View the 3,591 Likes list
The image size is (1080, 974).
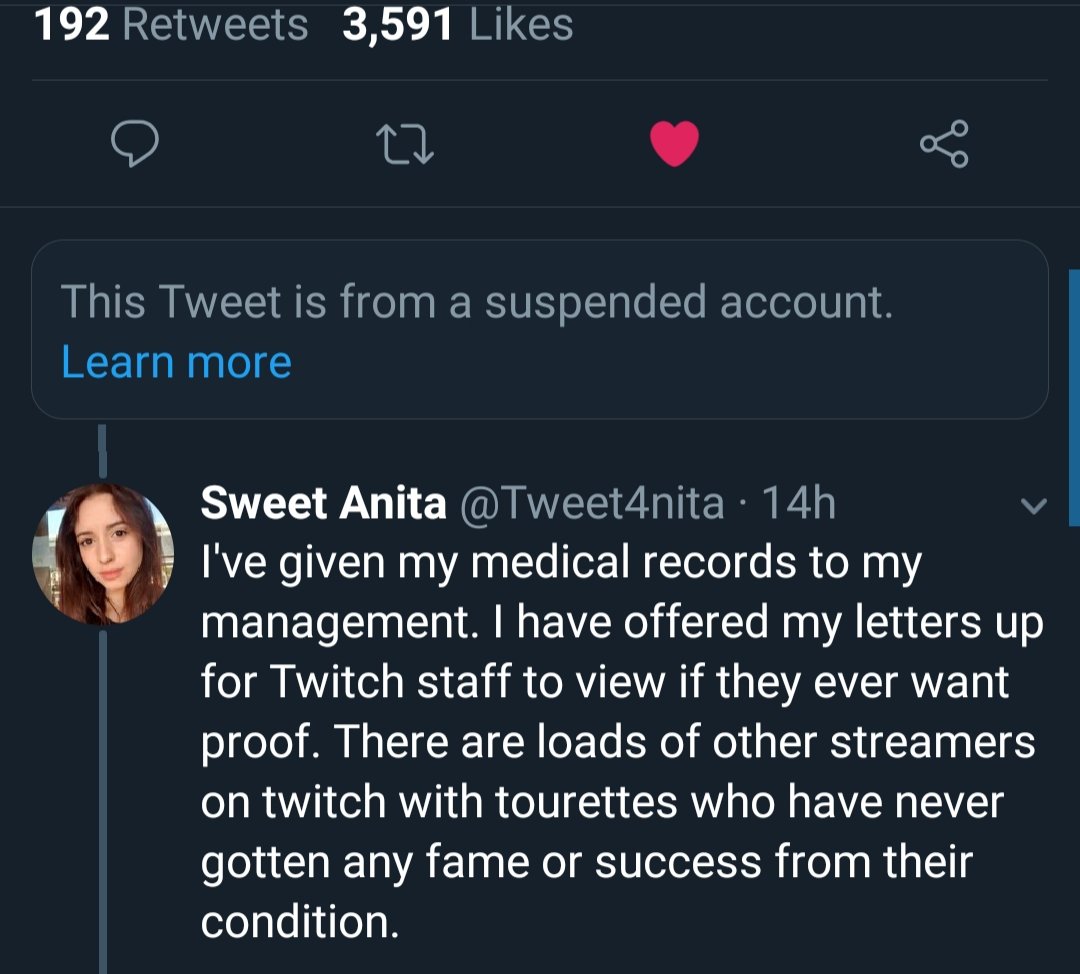click(x=457, y=24)
